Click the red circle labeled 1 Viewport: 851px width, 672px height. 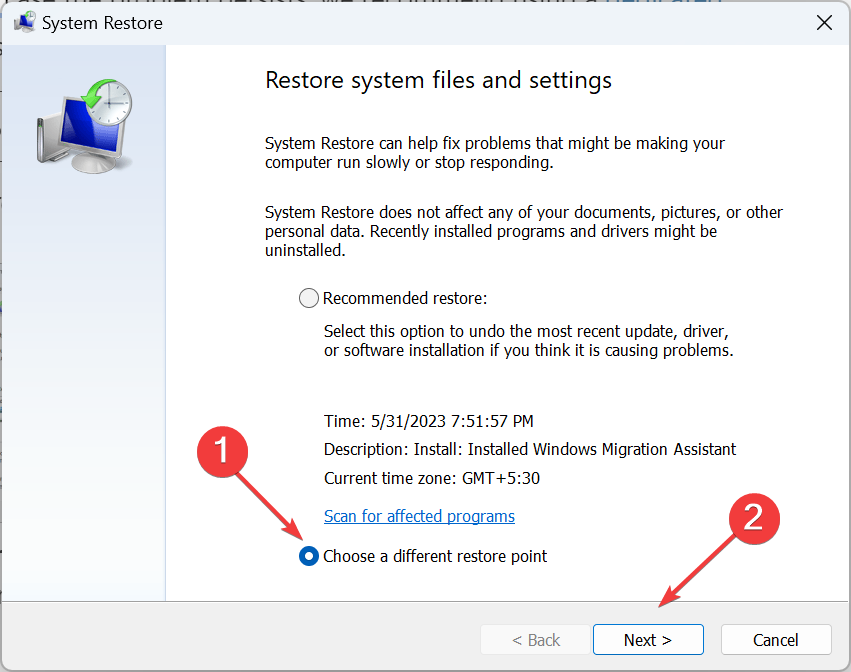pyautogui.click(x=222, y=453)
